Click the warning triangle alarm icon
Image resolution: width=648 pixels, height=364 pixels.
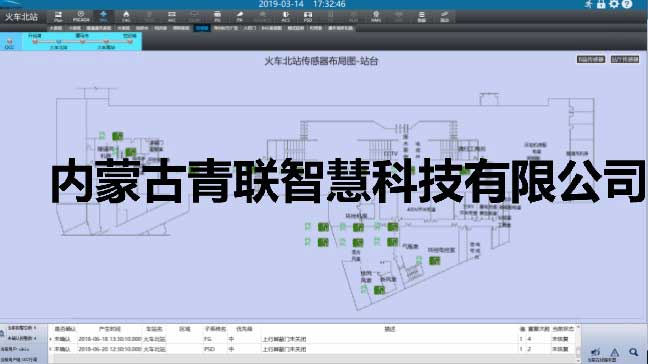pos(615,352)
